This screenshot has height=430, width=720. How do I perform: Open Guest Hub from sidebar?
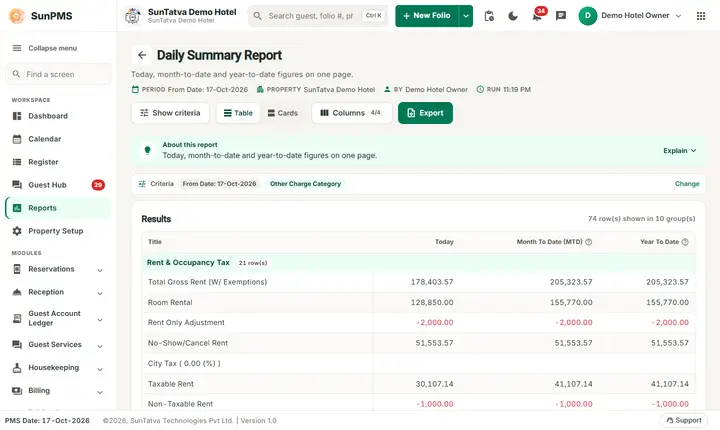(x=58, y=185)
